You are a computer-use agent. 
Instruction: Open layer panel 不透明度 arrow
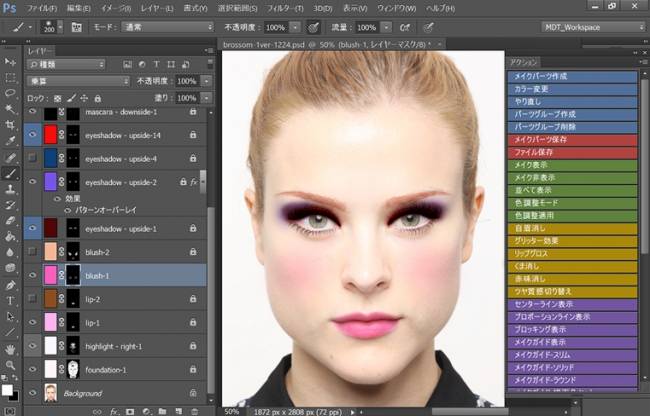point(206,81)
